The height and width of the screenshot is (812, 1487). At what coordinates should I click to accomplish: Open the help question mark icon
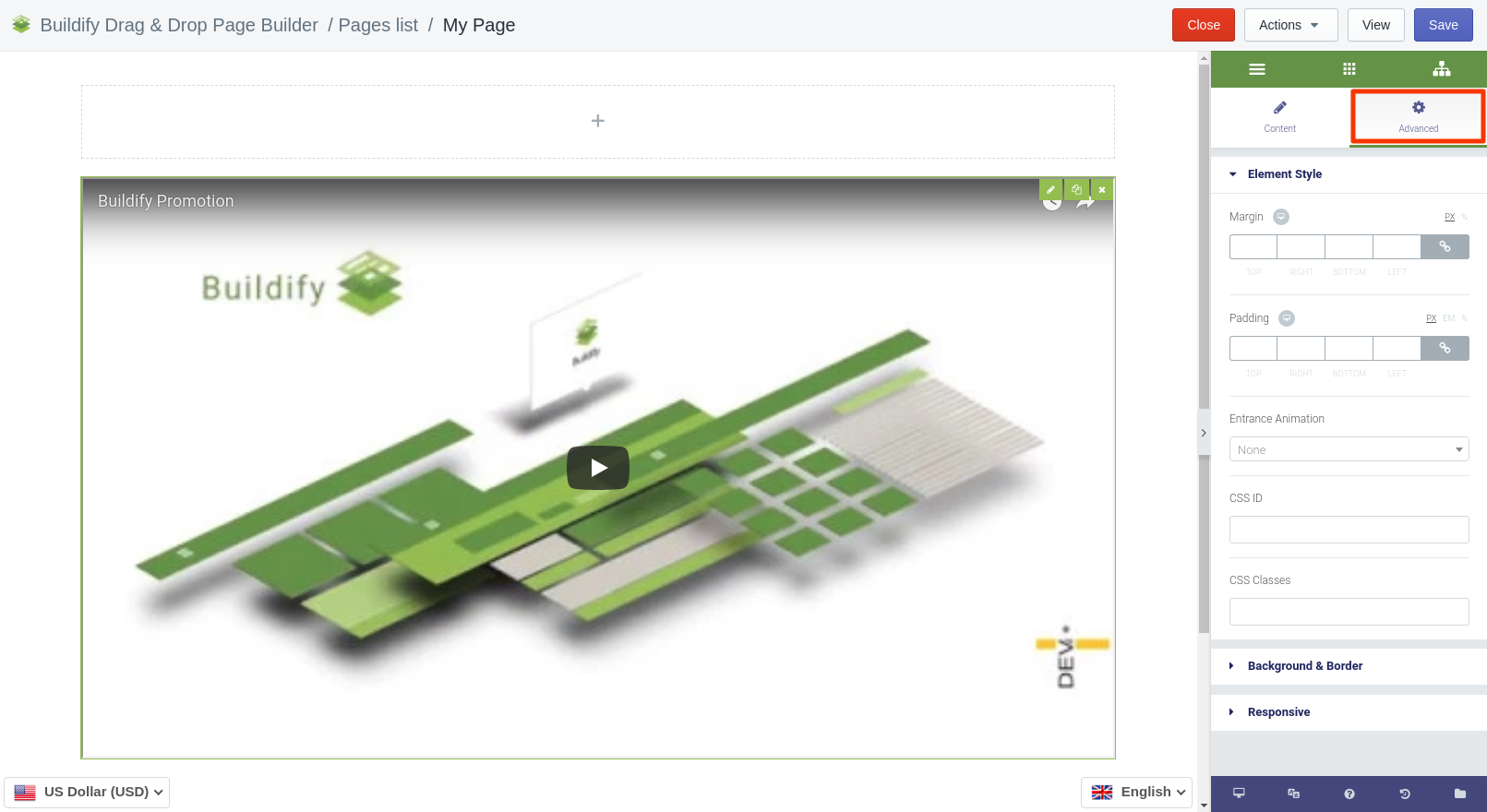1349,794
